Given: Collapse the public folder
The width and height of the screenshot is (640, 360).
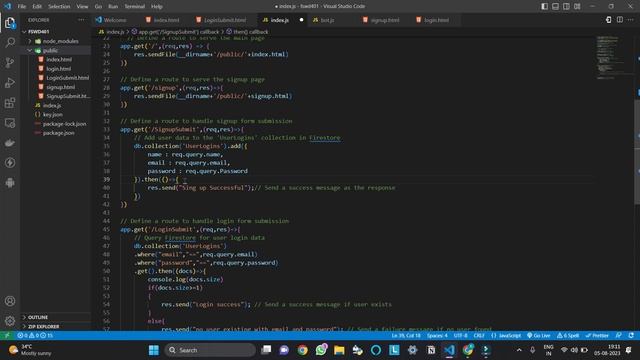Looking at the screenshot, I should [56, 50].
